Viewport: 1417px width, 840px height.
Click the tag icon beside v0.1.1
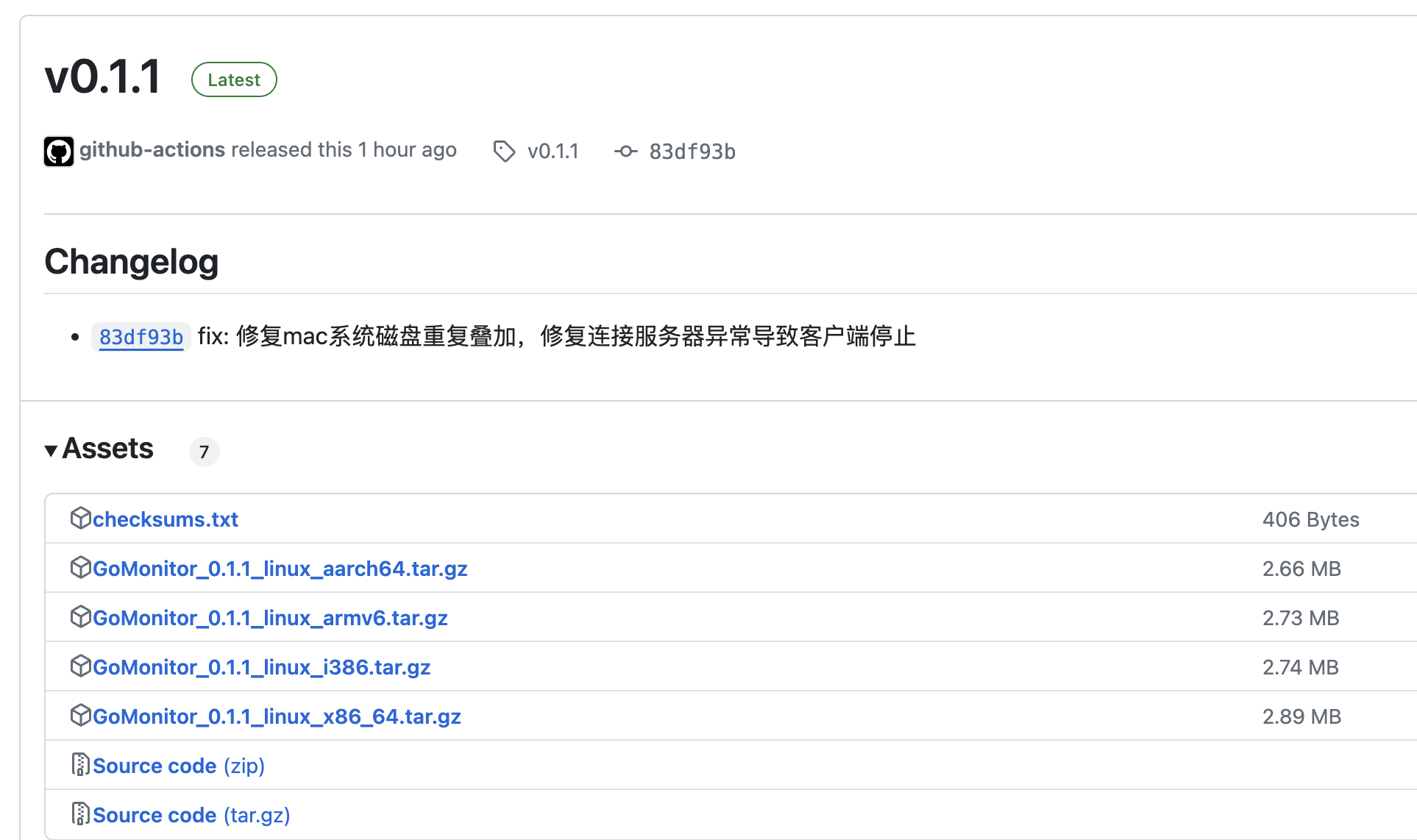504,152
